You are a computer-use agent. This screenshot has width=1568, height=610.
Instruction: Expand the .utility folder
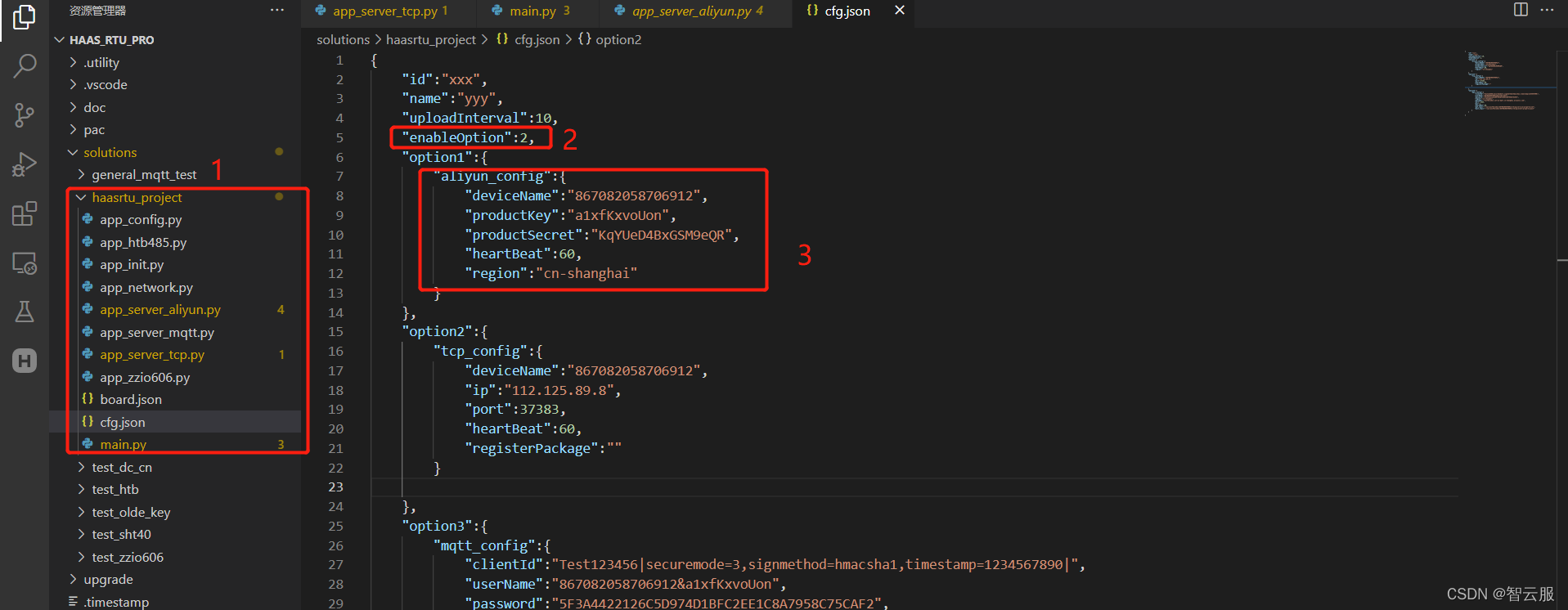tap(101, 62)
